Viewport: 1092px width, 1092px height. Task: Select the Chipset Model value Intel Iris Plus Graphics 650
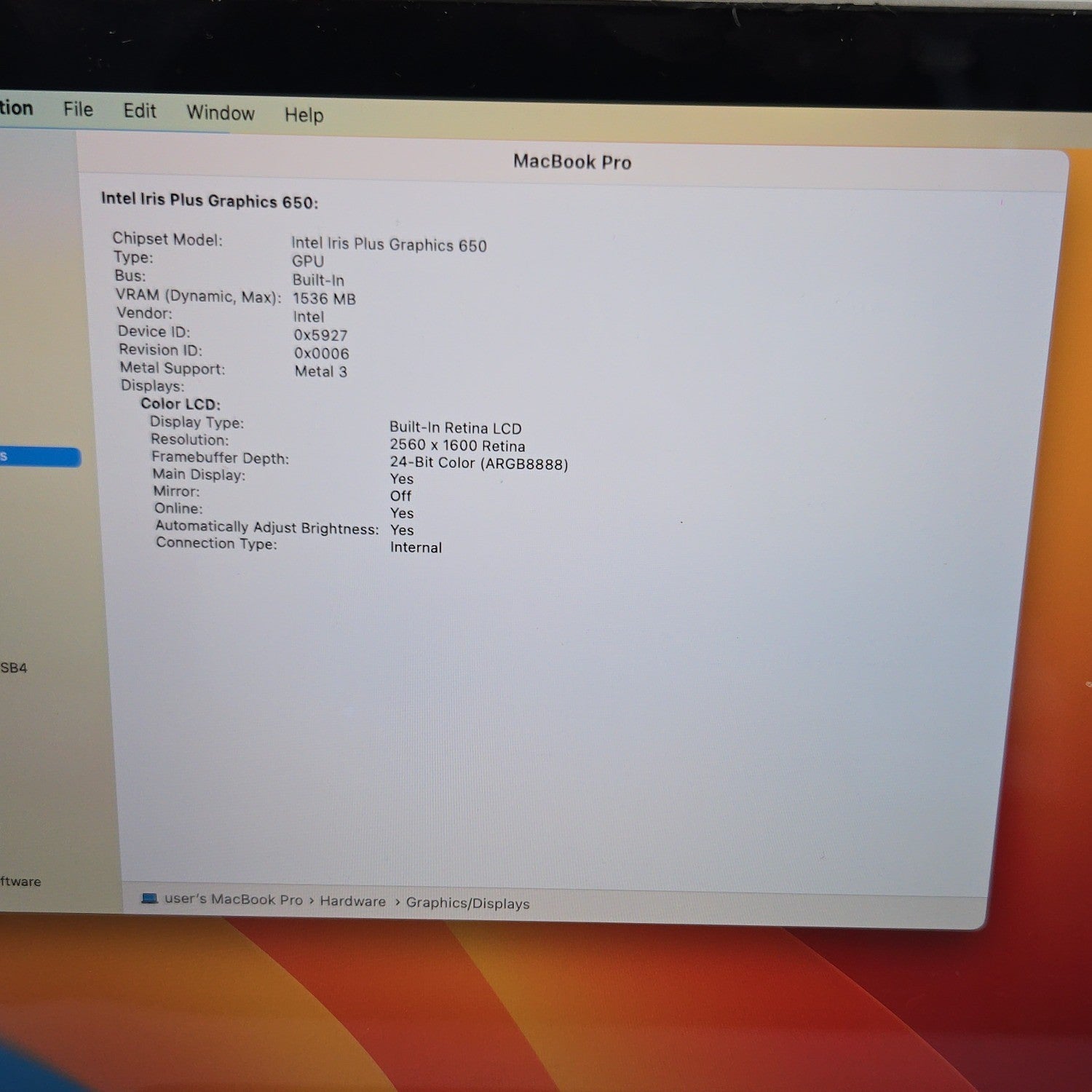[x=389, y=245]
